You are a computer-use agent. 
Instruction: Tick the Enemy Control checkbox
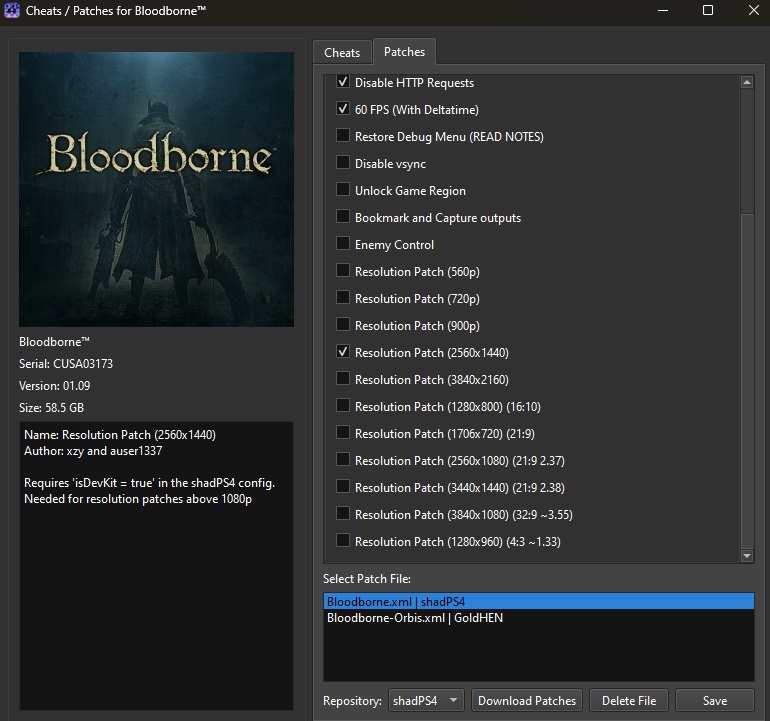pyautogui.click(x=343, y=244)
